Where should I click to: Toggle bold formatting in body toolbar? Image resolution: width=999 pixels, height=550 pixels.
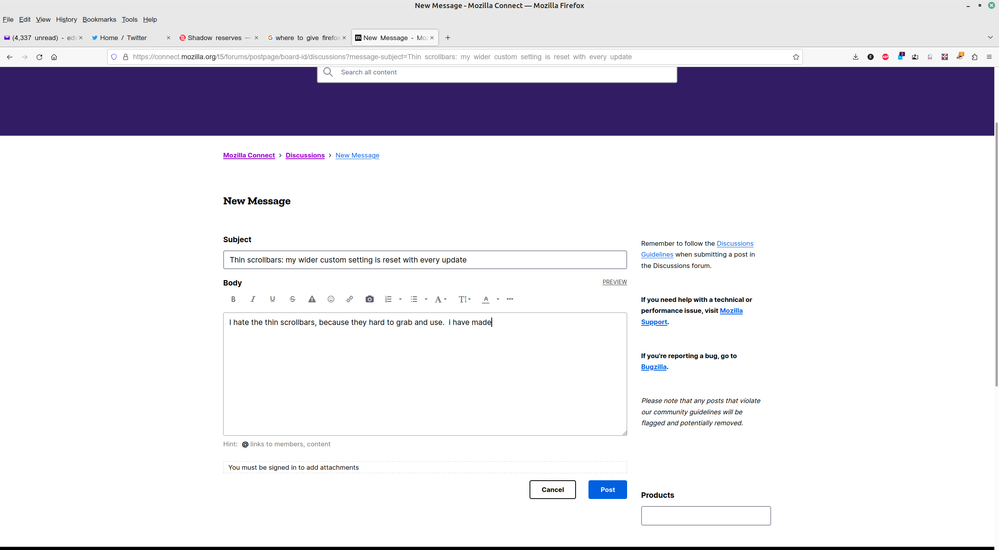tap(233, 299)
